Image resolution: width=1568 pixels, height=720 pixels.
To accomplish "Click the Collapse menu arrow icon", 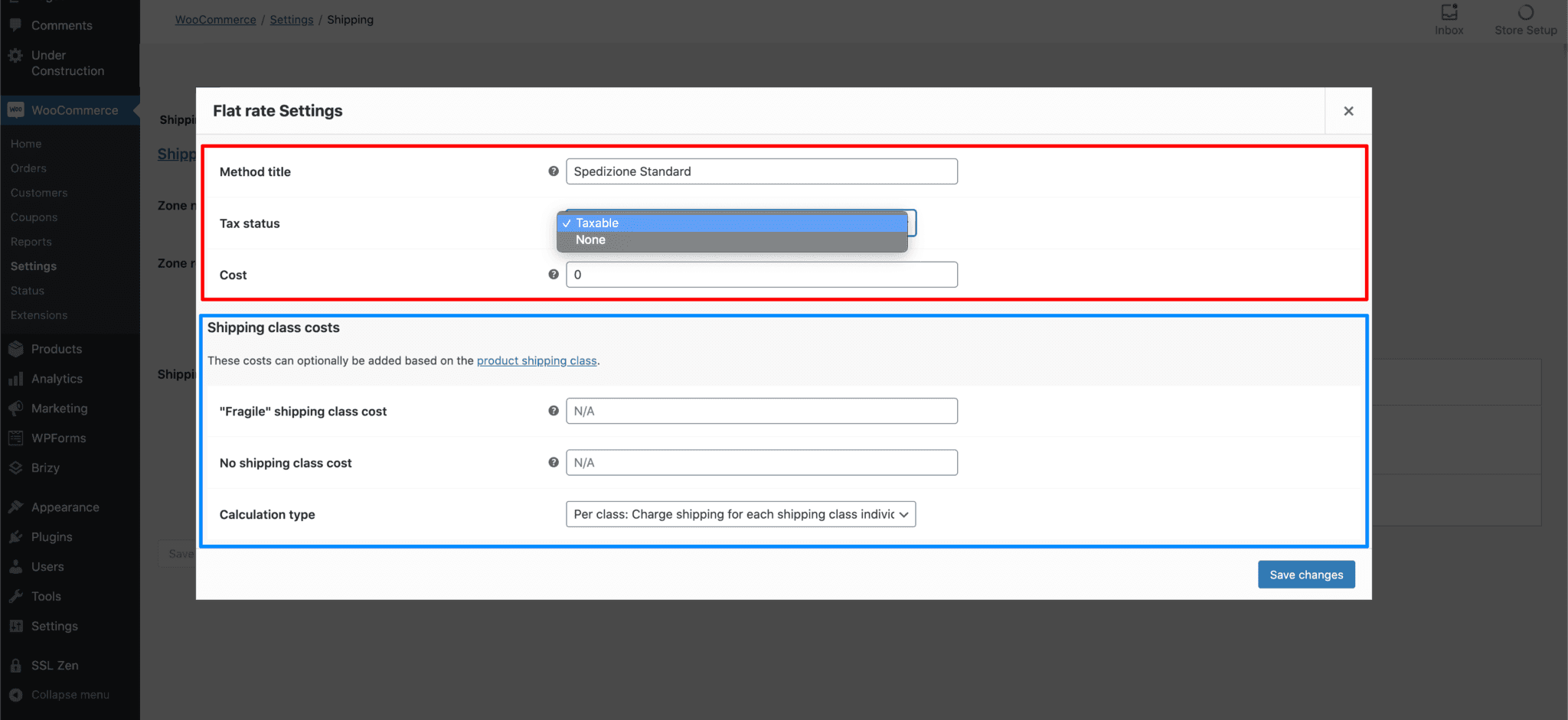I will click(x=15, y=695).
